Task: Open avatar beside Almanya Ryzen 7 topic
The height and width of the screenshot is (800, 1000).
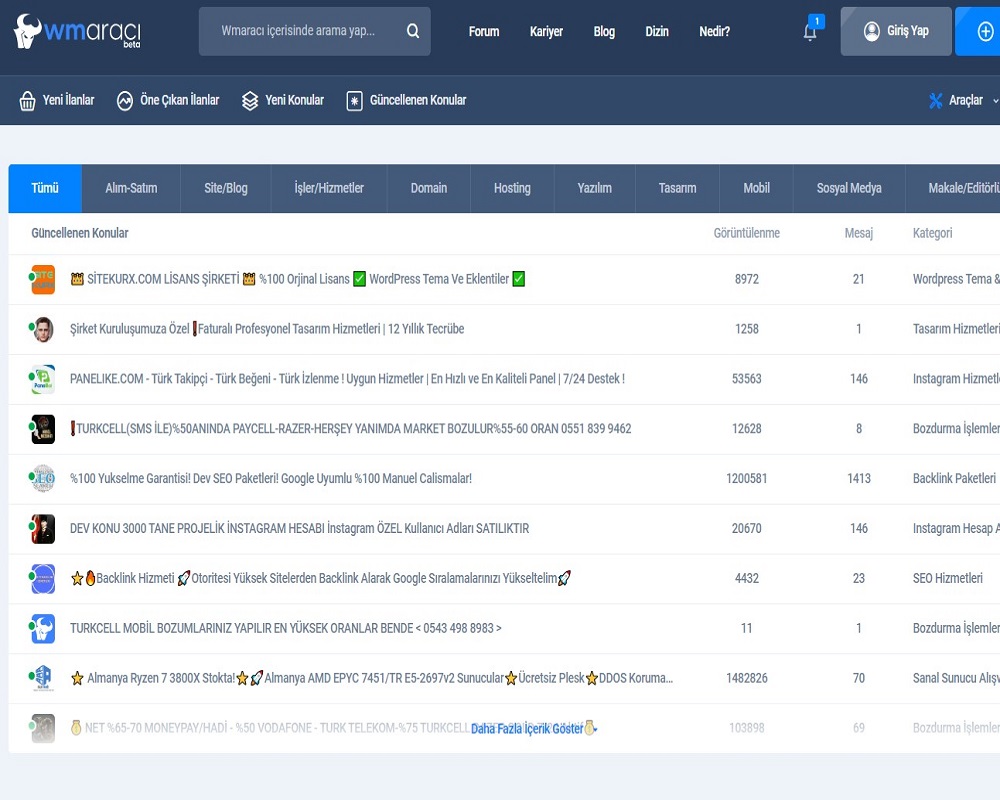Action: coord(43,678)
